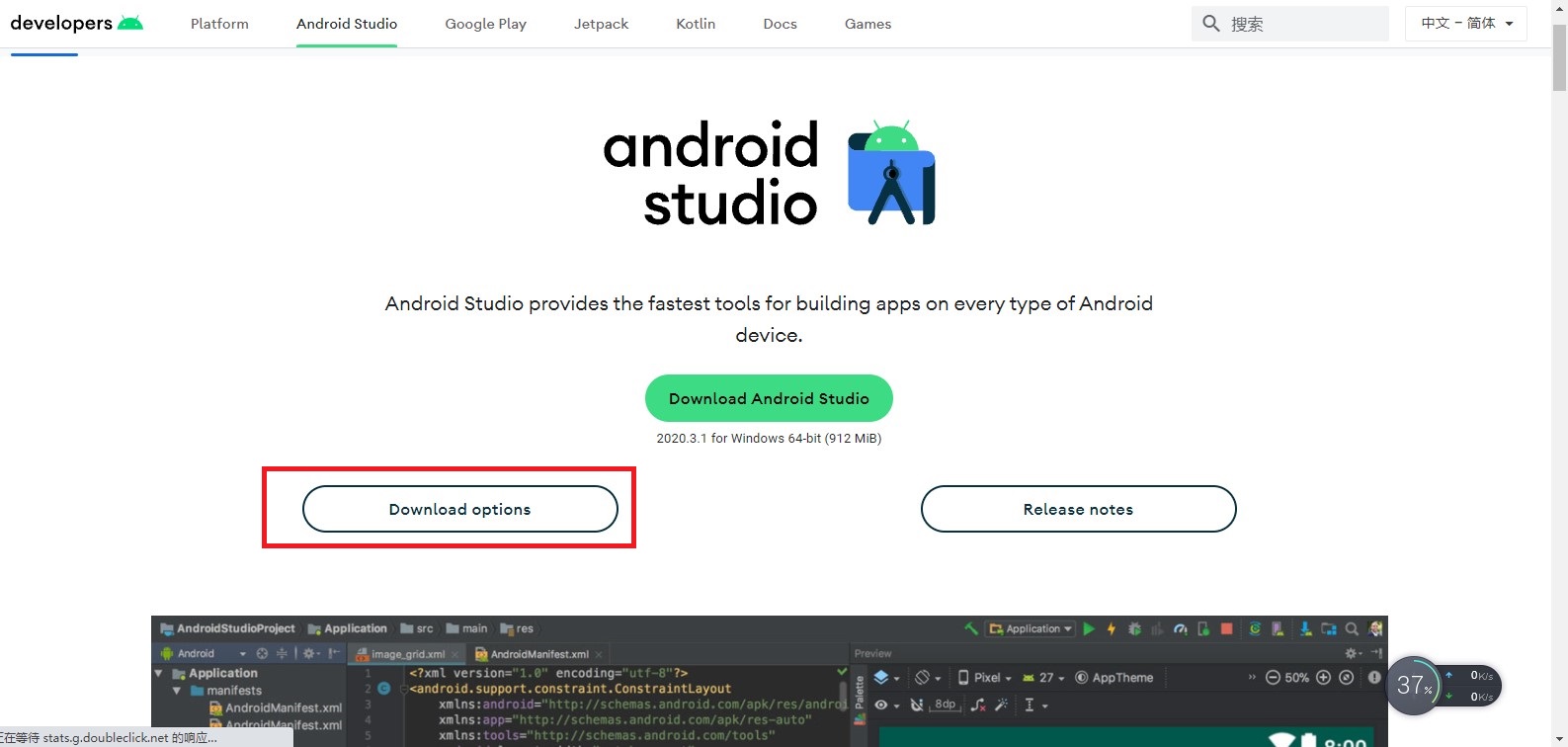This screenshot has width=1568, height=747.
Task: Open the Docs tab
Action: coord(780,24)
